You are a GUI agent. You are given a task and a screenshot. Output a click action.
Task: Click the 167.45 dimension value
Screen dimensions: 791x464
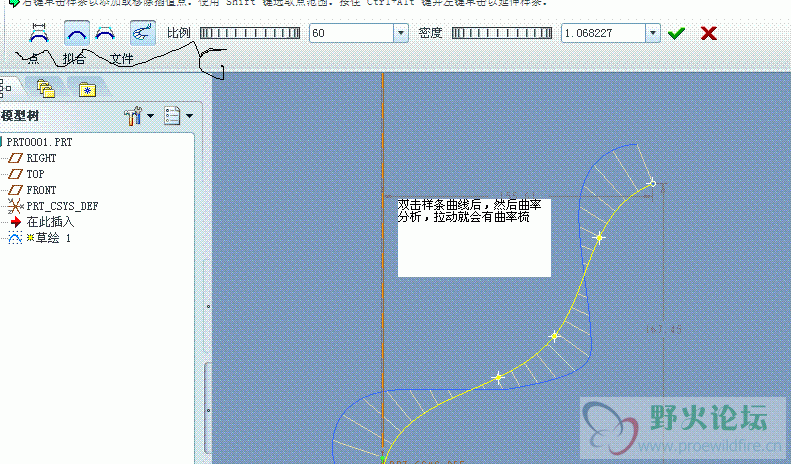(663, 329)
